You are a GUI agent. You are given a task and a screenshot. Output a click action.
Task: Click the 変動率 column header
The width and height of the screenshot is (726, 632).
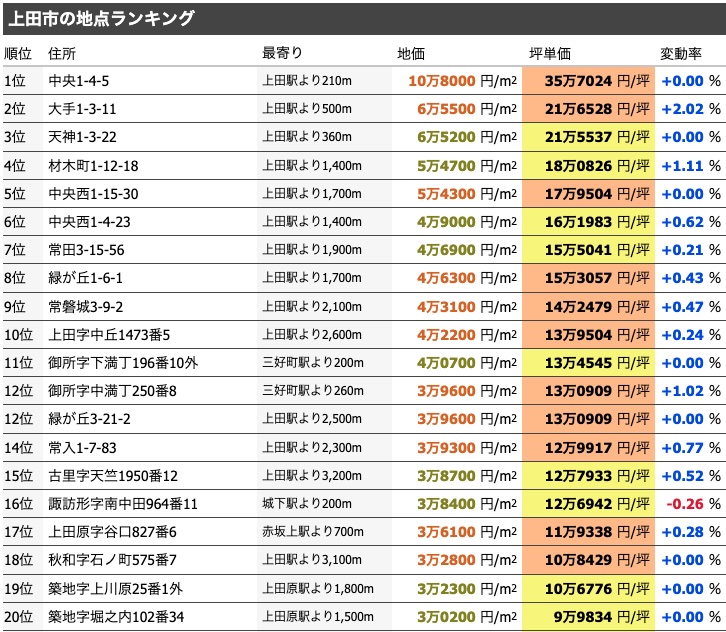[681, 54]
